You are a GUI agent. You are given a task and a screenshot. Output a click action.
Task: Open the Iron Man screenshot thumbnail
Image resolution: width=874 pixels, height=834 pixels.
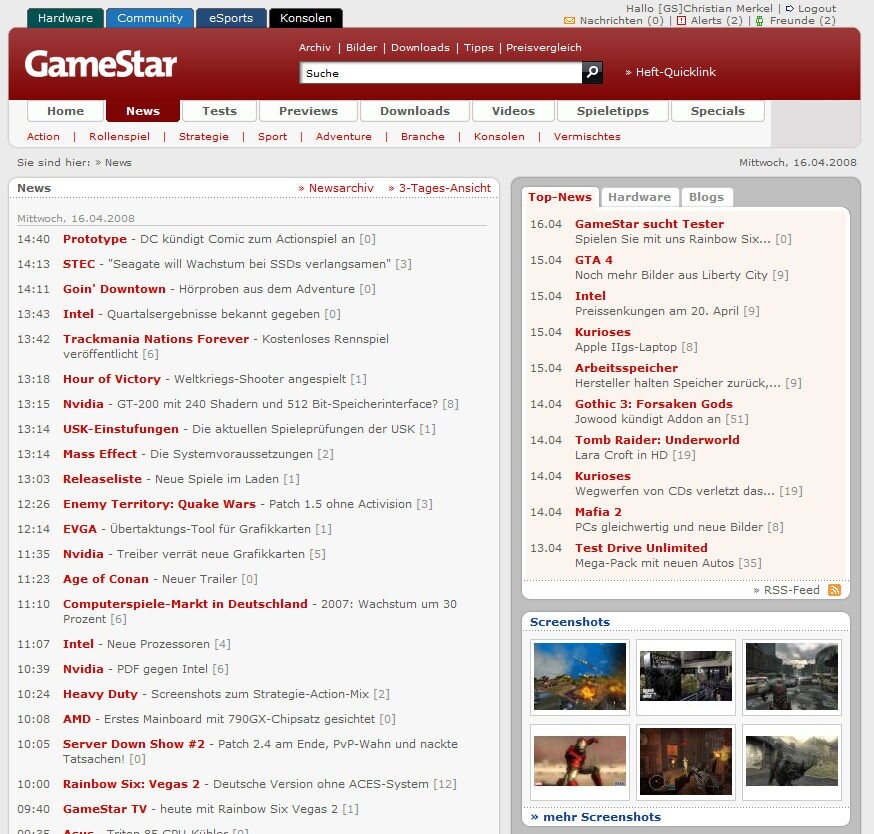[580, 761]
